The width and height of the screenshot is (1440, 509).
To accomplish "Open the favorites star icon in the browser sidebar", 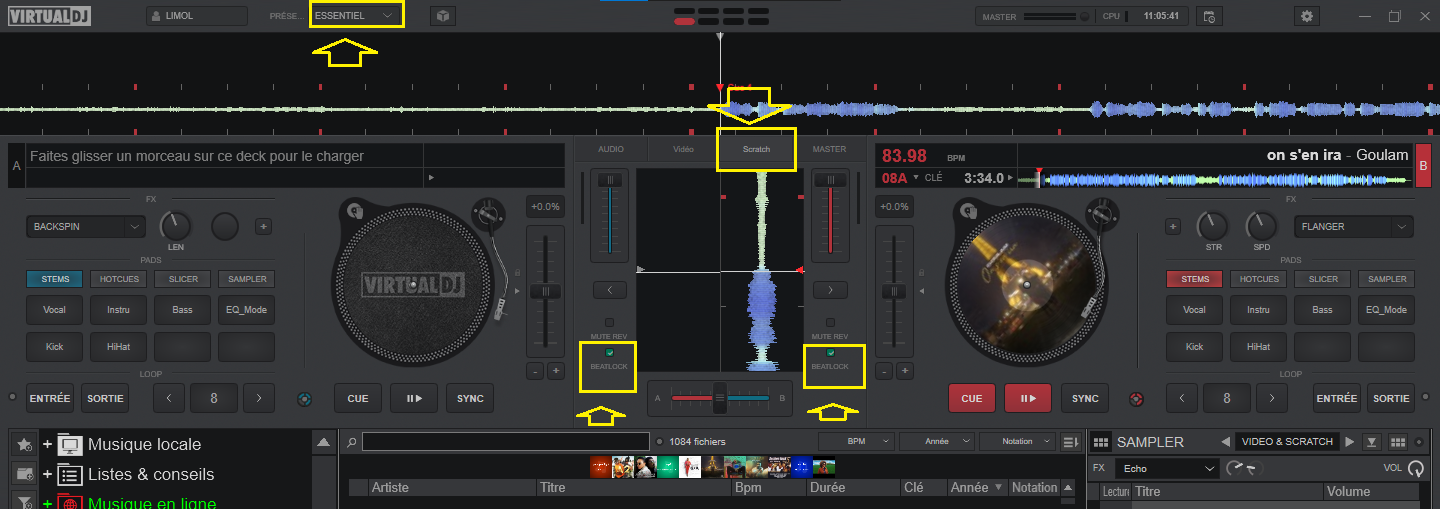I will (24, 444).
